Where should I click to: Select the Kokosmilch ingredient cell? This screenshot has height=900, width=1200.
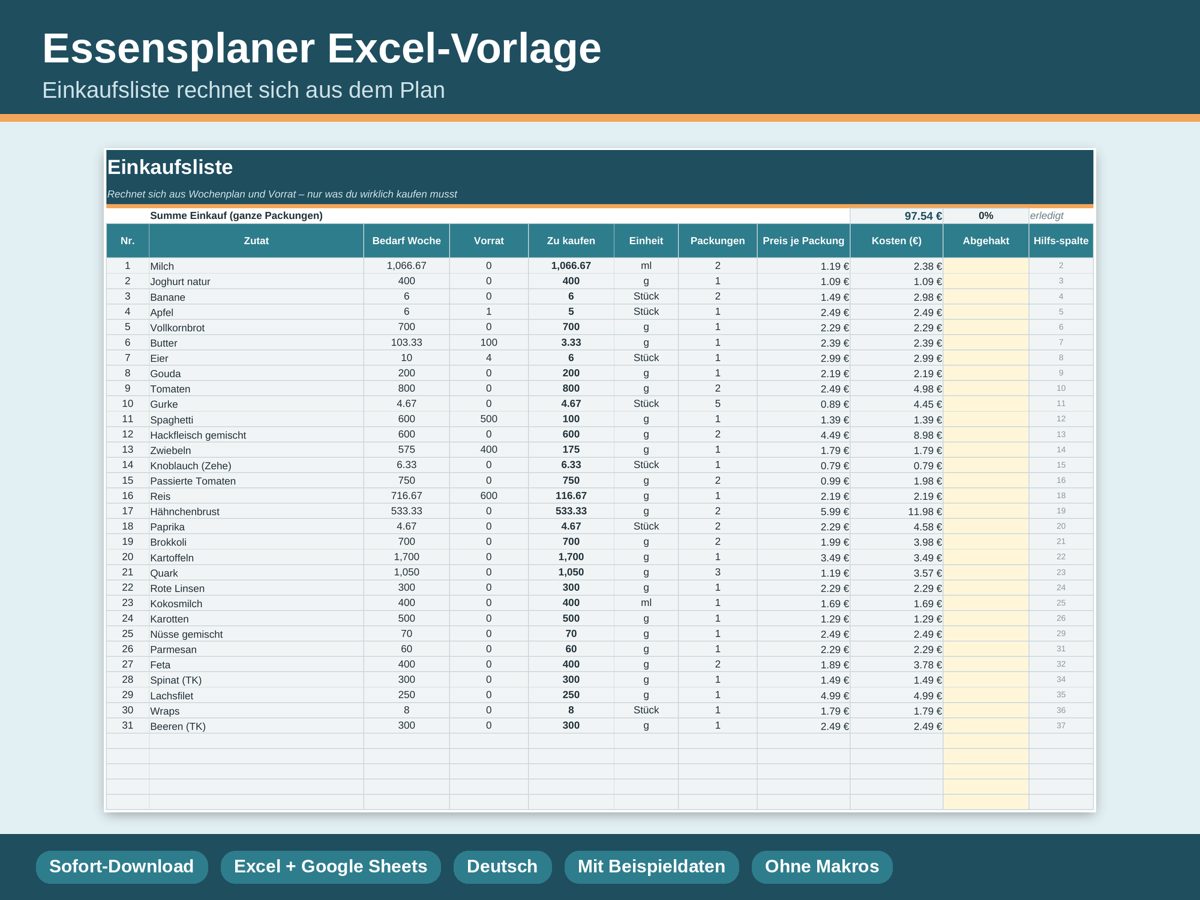coord(256,604)
